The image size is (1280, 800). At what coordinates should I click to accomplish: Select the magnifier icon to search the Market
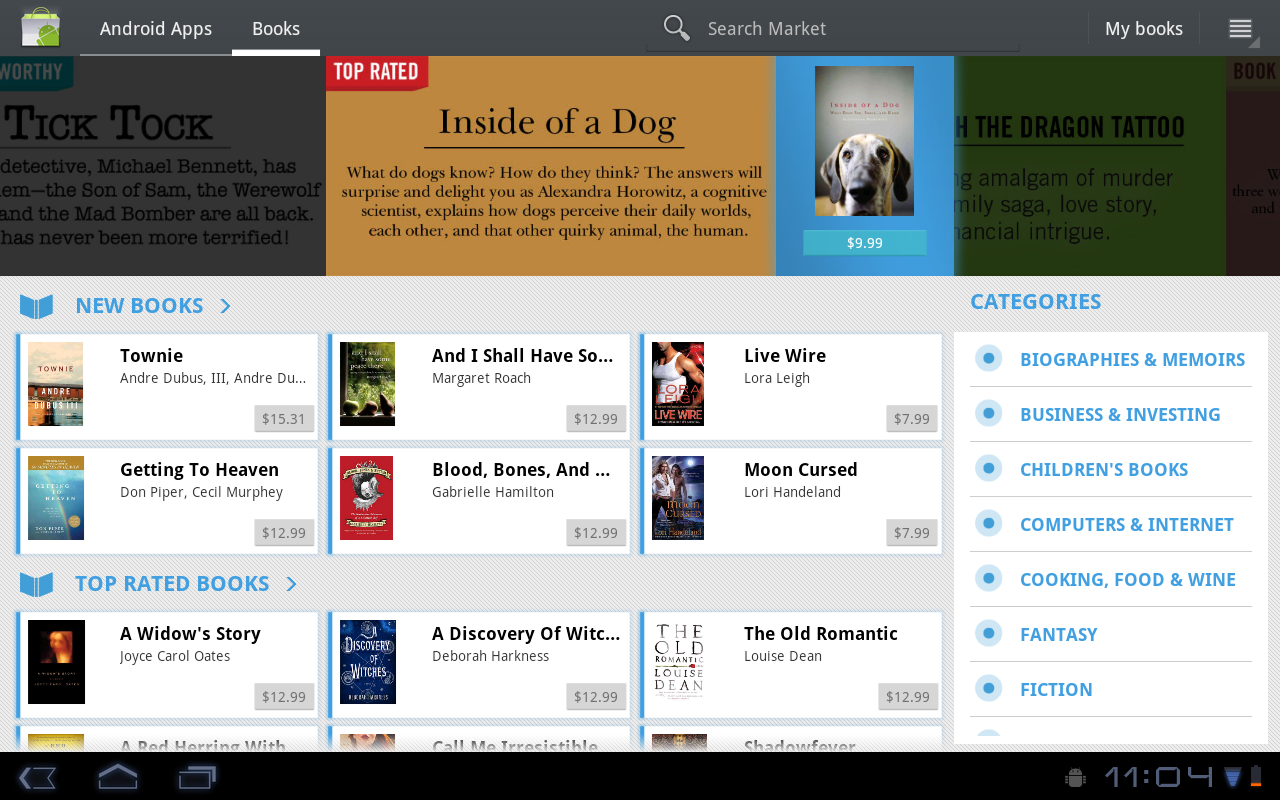click(676, 27)
